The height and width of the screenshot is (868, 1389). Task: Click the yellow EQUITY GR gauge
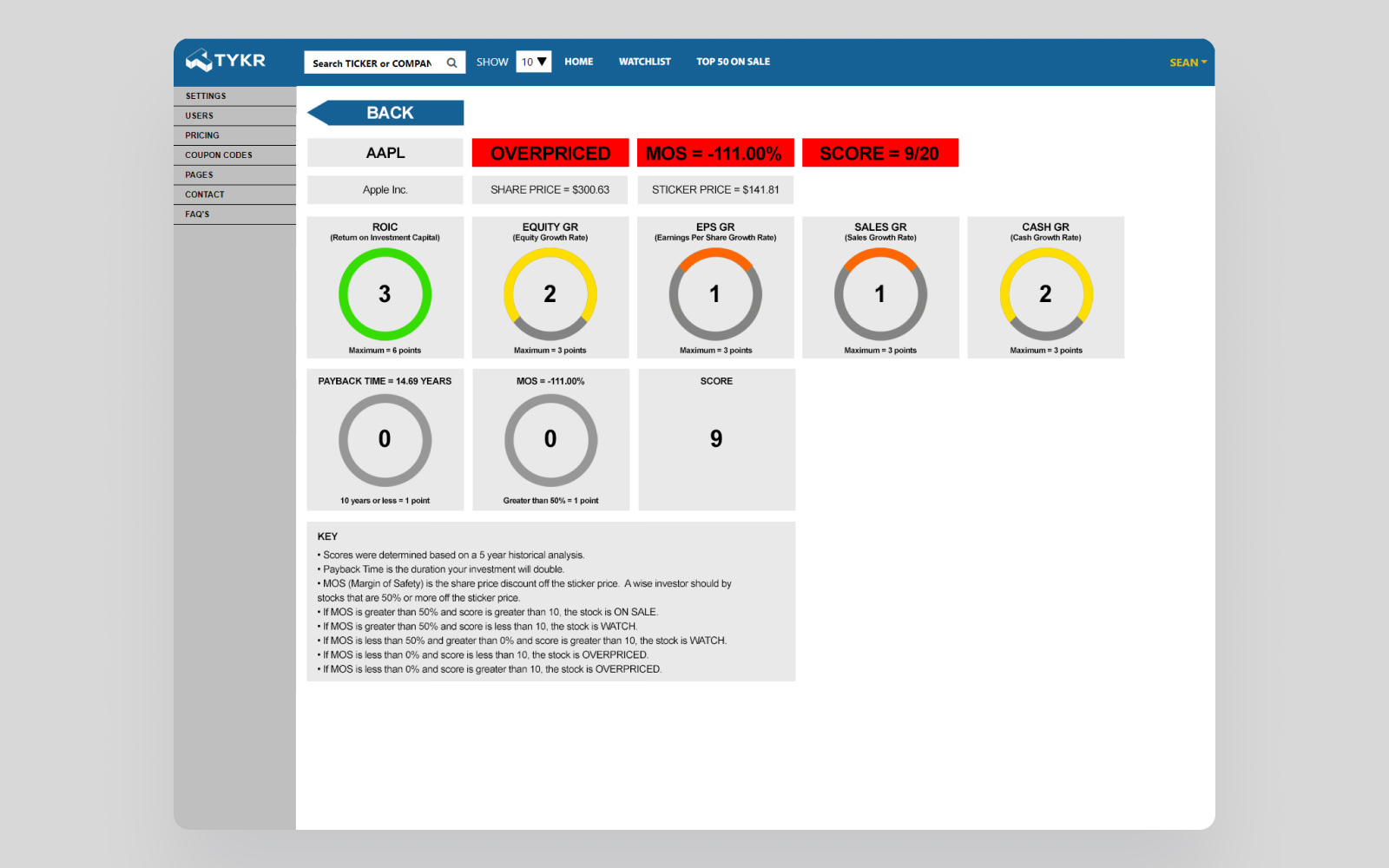[x=550, y=294]
